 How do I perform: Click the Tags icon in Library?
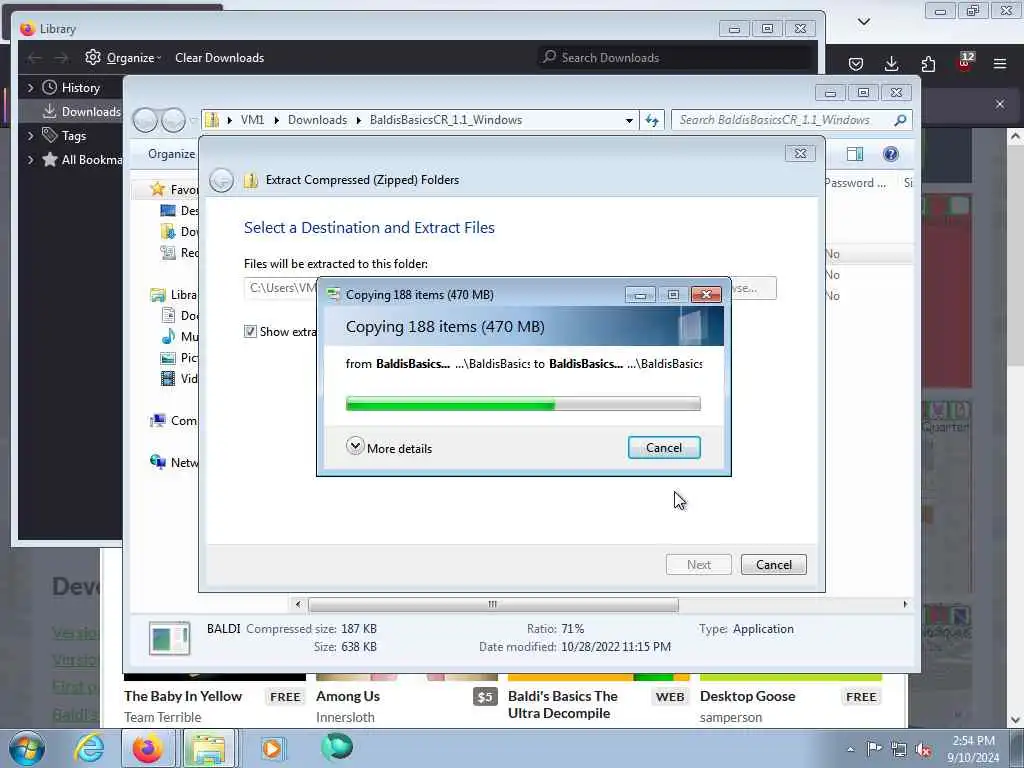click(x=50, y=135)
